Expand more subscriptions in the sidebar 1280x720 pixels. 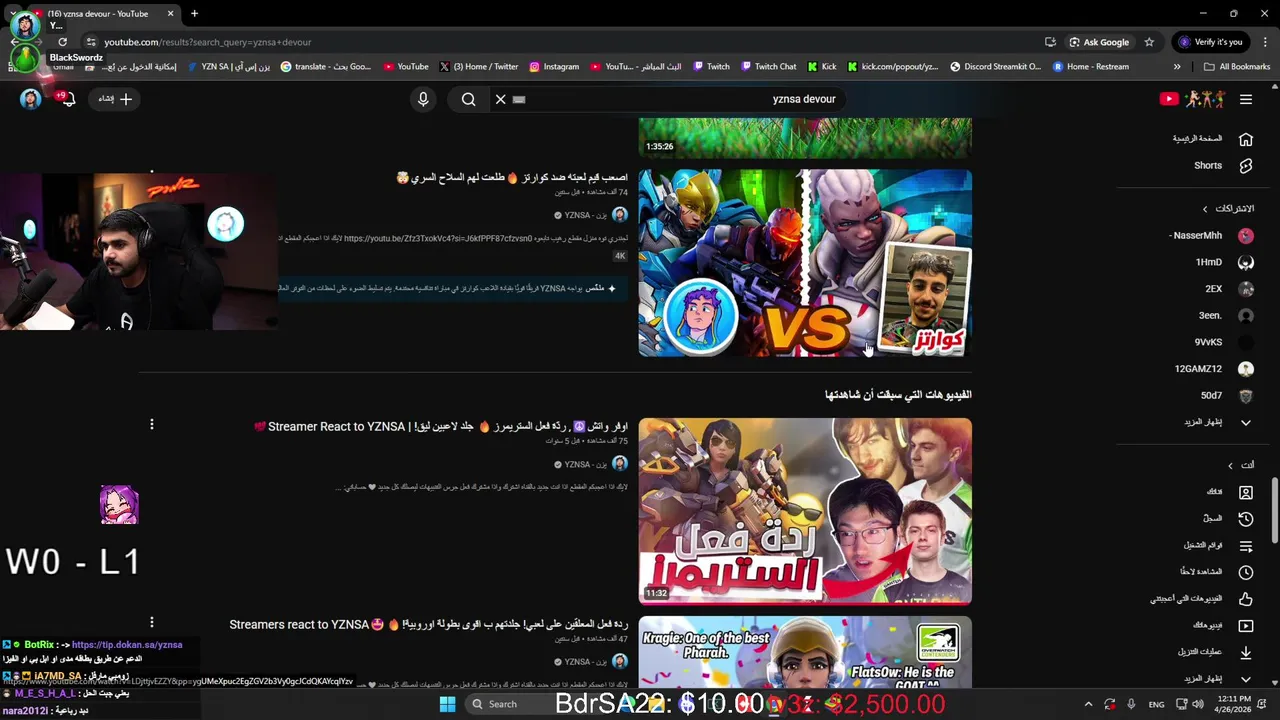pos(1216,422)
